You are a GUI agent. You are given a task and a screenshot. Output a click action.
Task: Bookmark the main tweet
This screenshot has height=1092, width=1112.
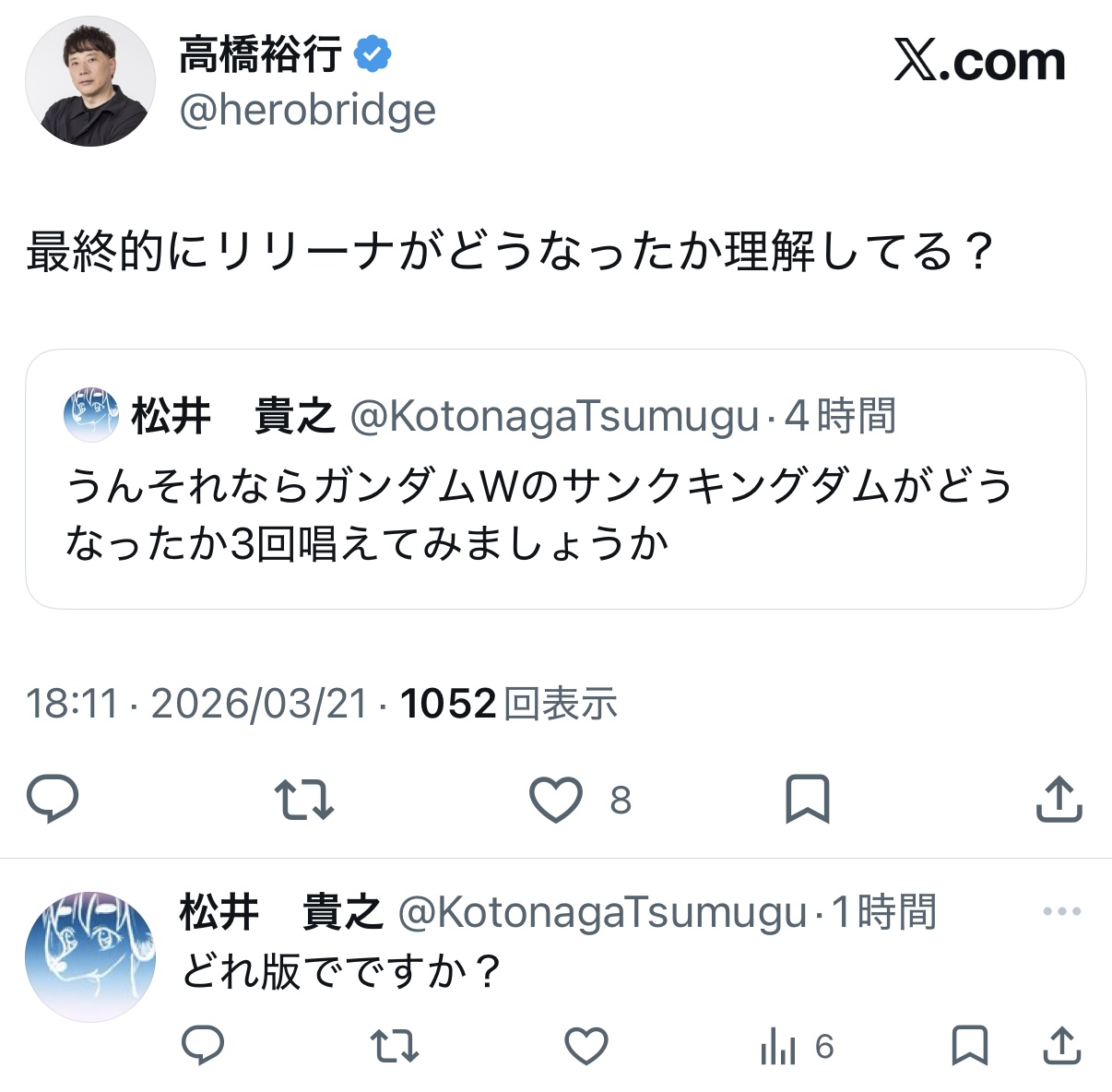pos(807,799)
